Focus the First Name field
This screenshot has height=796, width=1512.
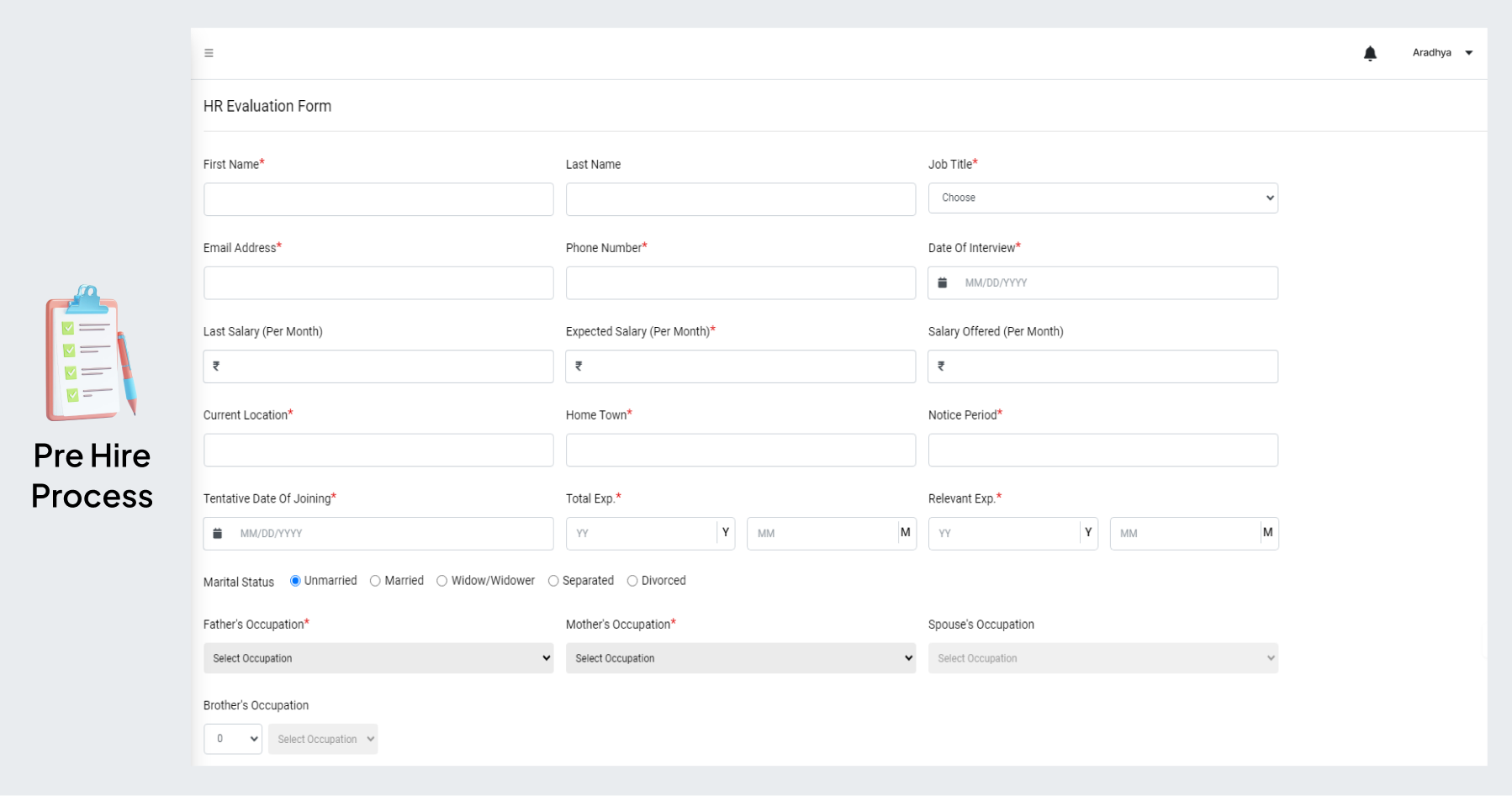378,199
